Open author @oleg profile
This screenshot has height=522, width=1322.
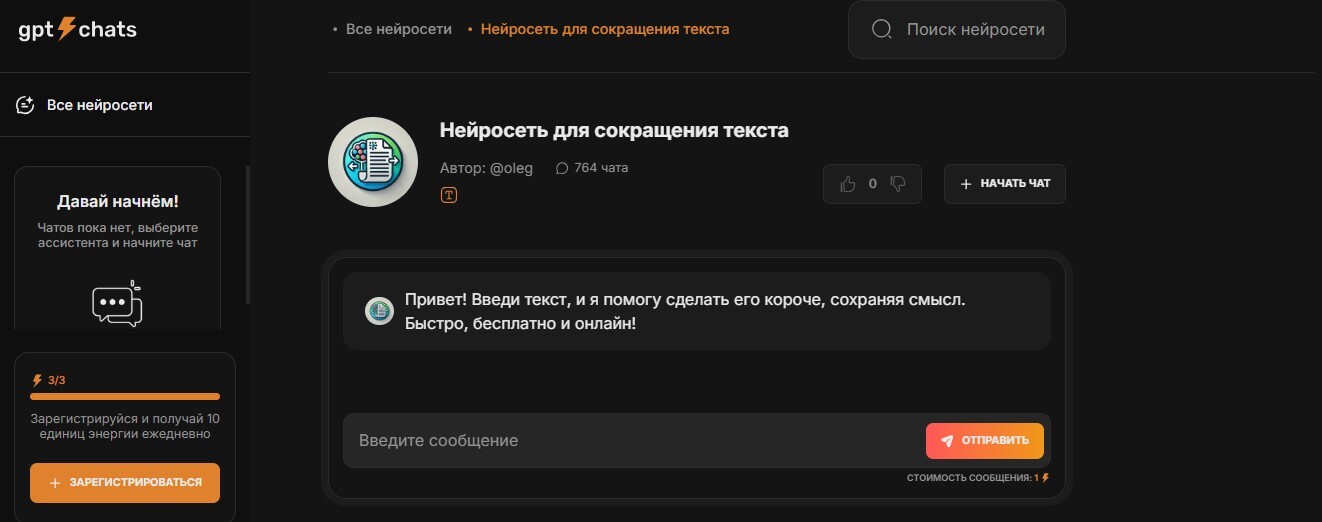pyautogui.click(x=486, y=168)
